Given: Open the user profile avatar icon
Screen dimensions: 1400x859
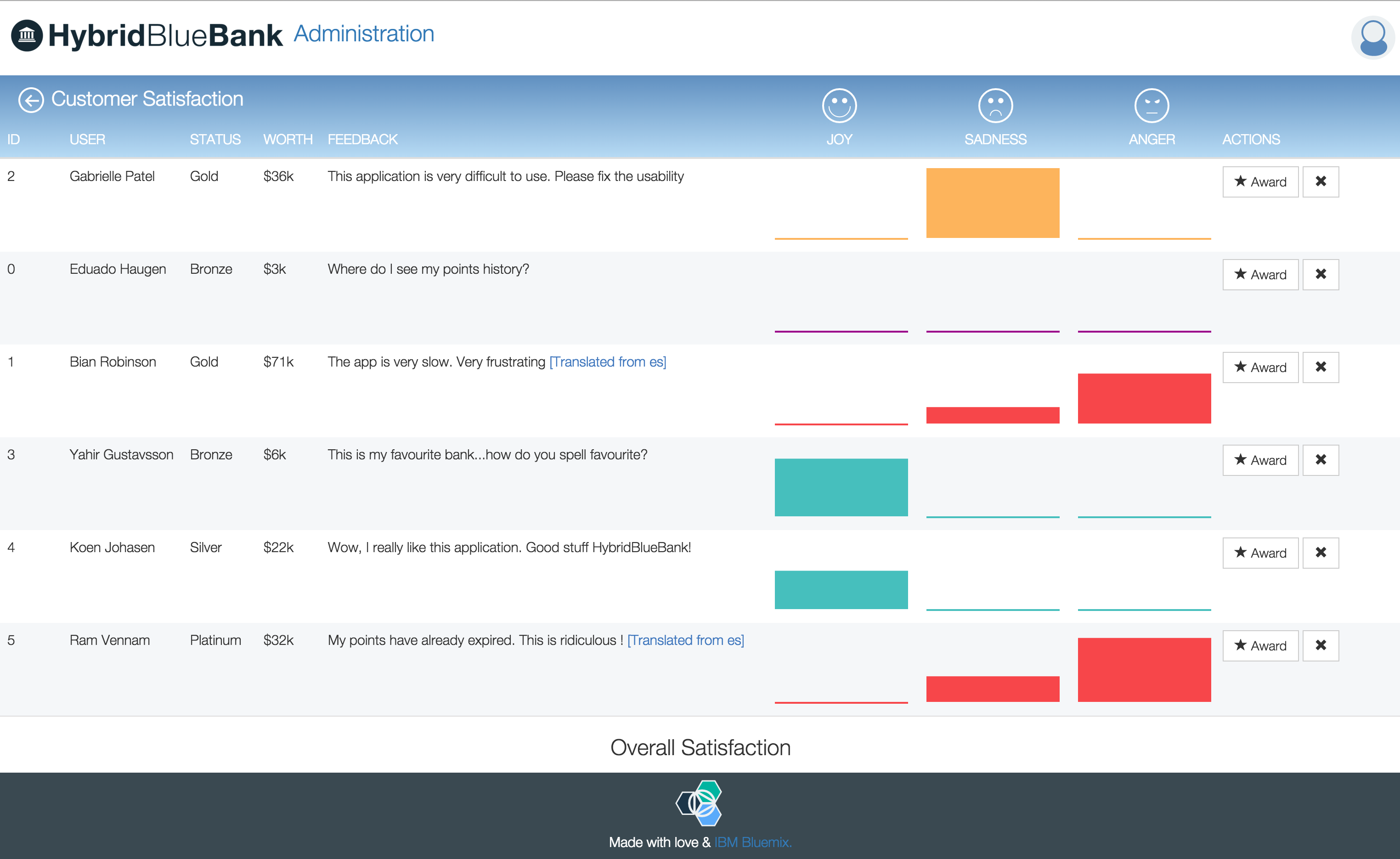Looking at the screenshot, I should pyautogui.click(x=1373, y=38).
